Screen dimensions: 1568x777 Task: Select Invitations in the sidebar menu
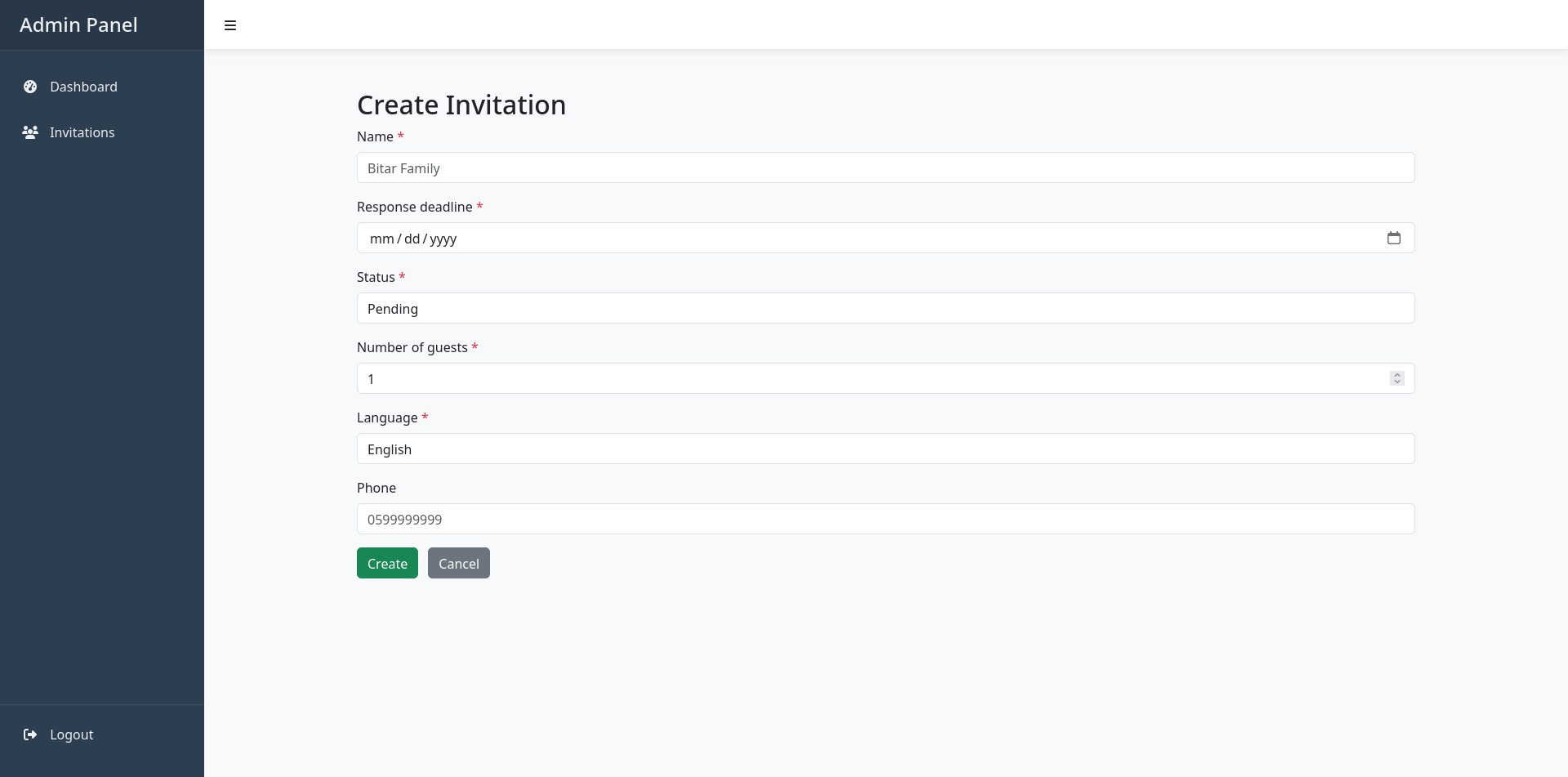(82, 132)
